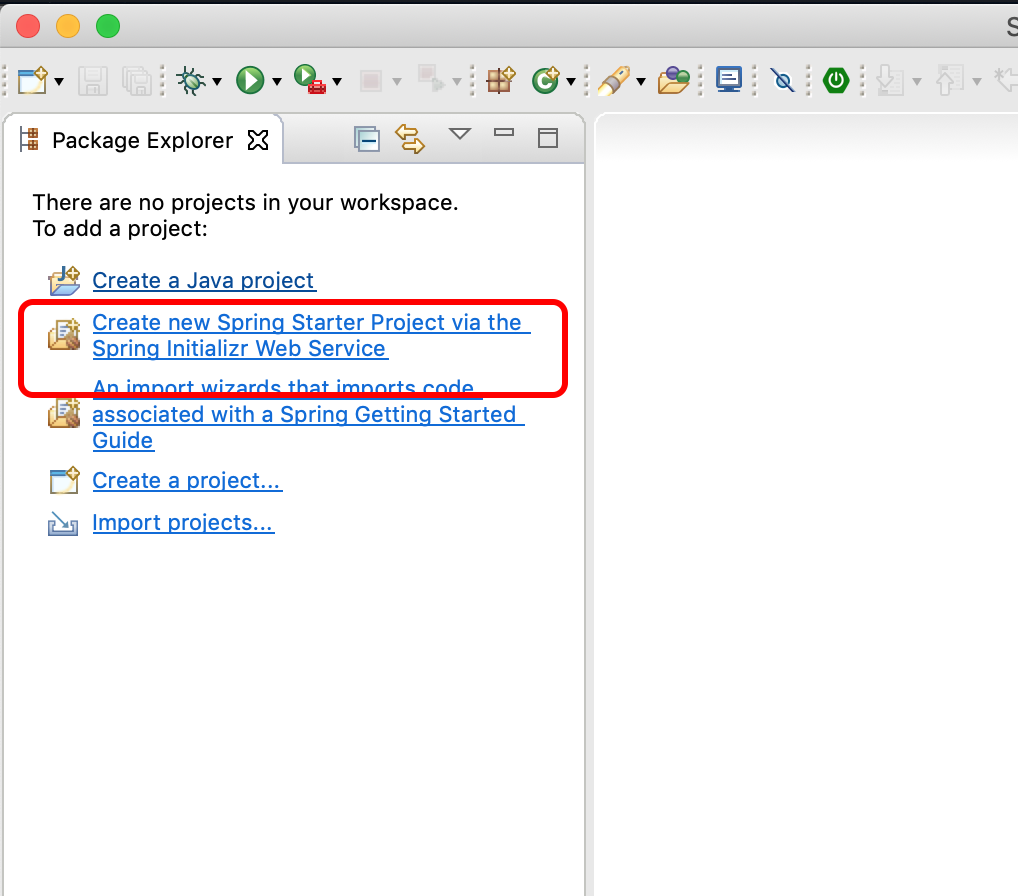The image size is (1018, 896).
Task: Click the yellow macOS minimize button
Action: 68,27
